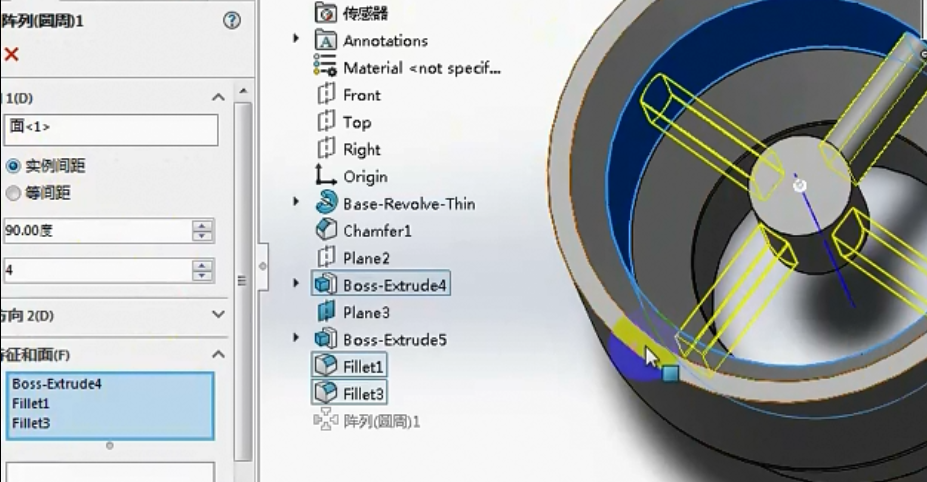Select the Chamfer1 feature icon

pyautogui.click(x=326, y=230)
